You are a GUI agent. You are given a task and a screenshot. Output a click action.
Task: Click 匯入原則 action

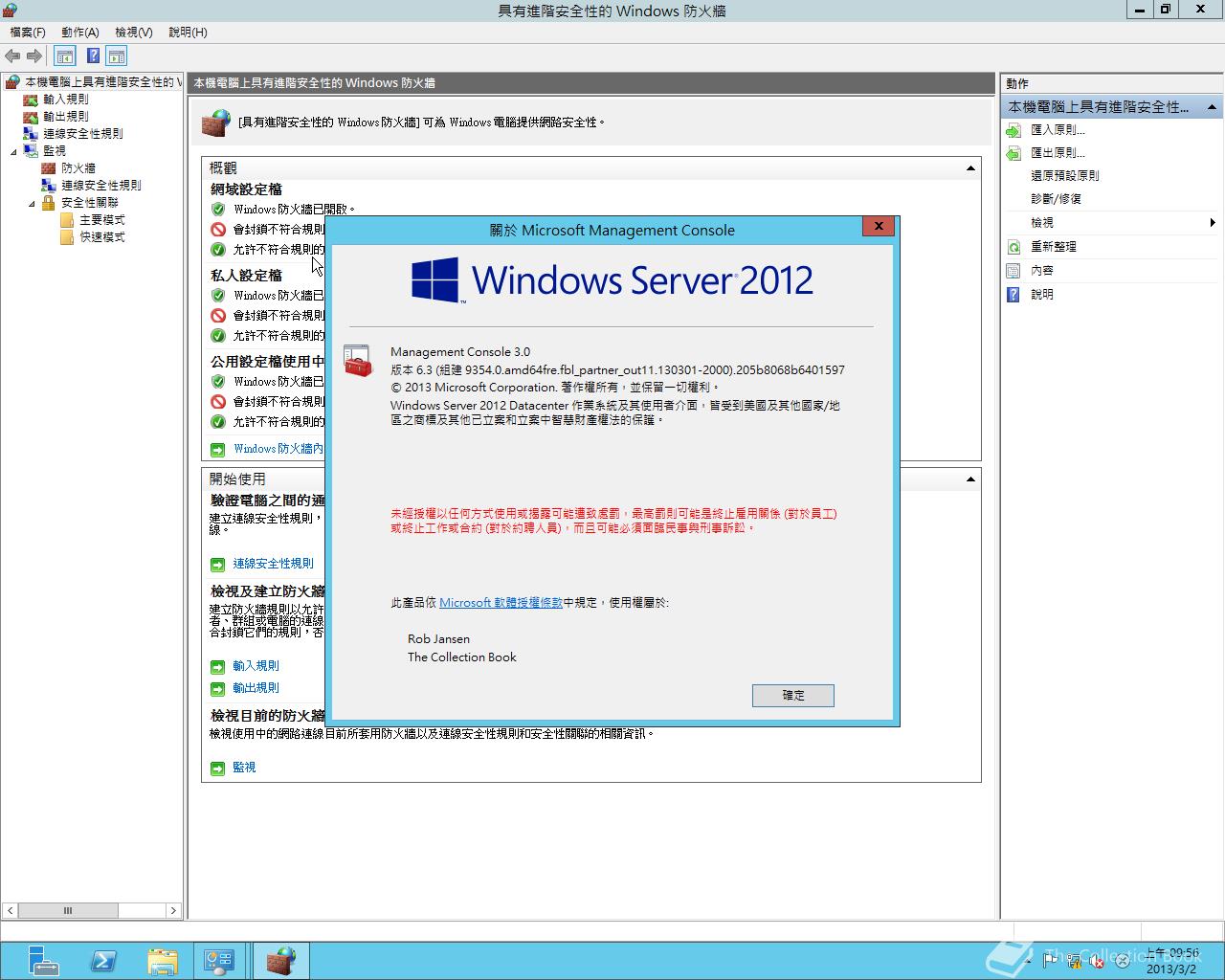click(x=1058, y=130)
